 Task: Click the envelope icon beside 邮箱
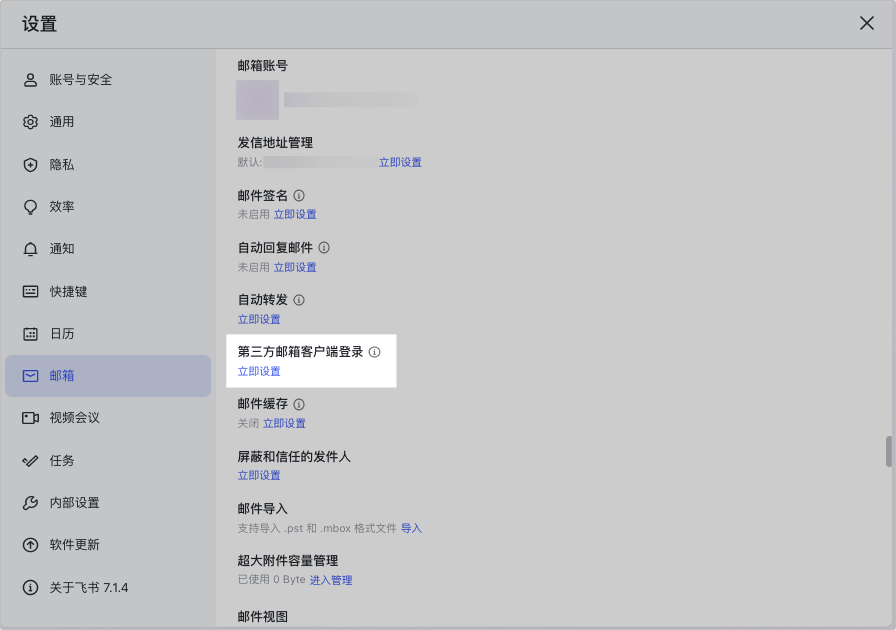tap(30, 376)
